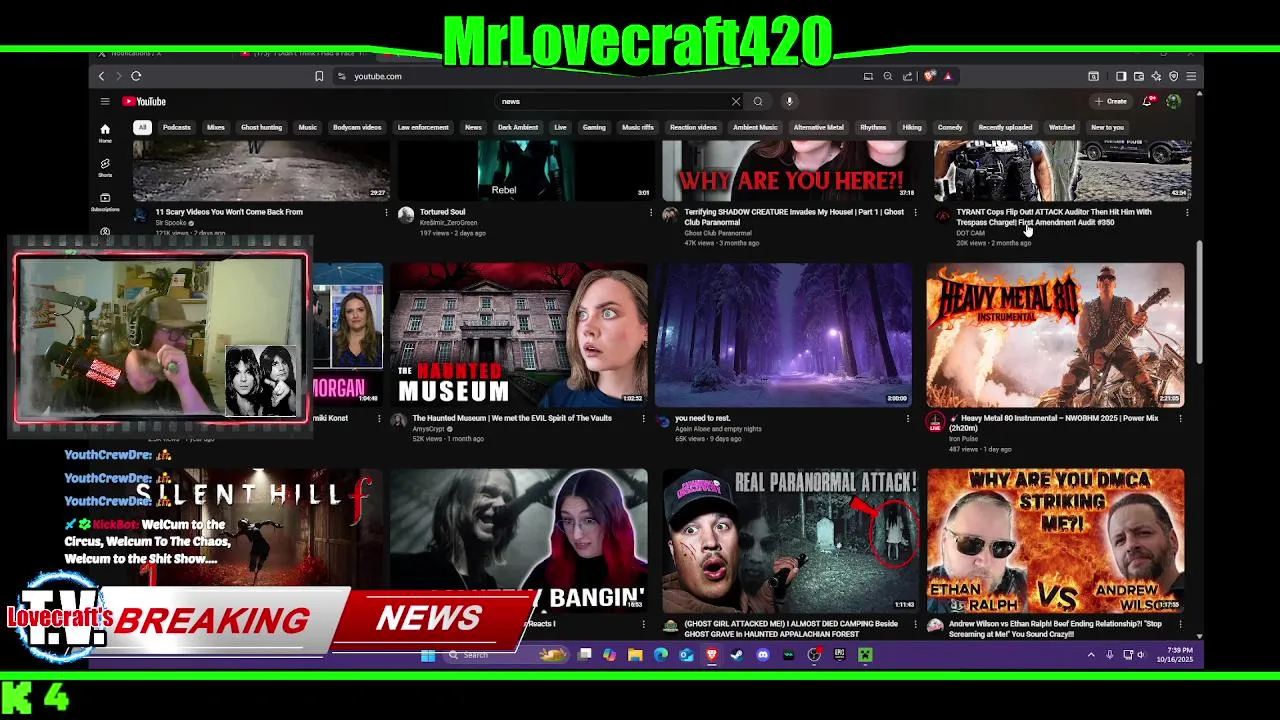Show hidden system tray icons chevron
Screen dimensions: 1280x720
click(1091, 655)
